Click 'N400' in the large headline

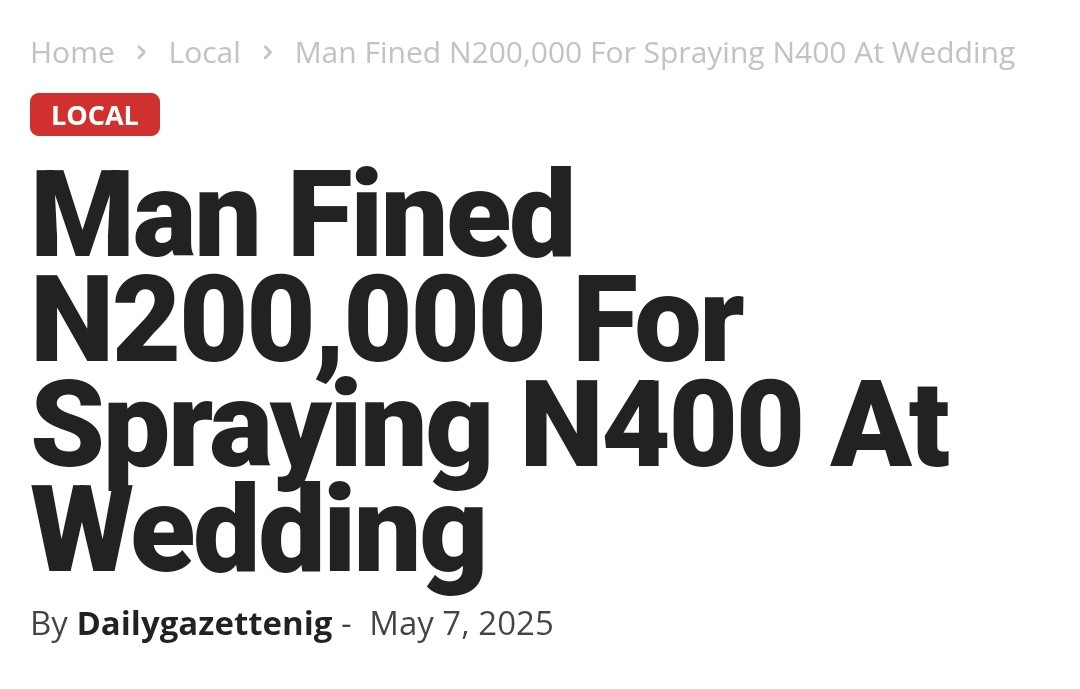(662, 424)
